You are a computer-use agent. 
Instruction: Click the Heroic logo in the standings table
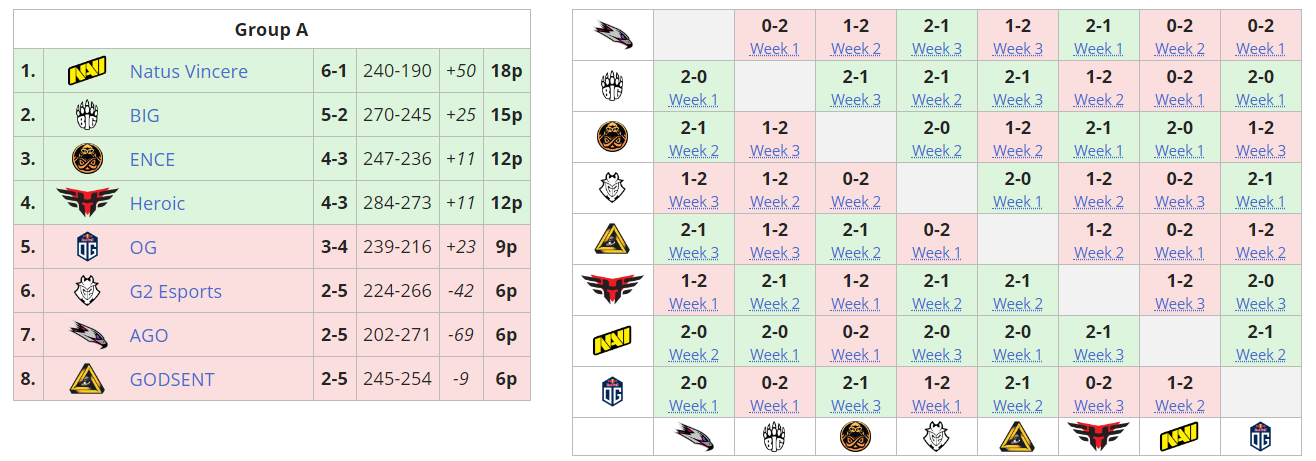point(87,203)
